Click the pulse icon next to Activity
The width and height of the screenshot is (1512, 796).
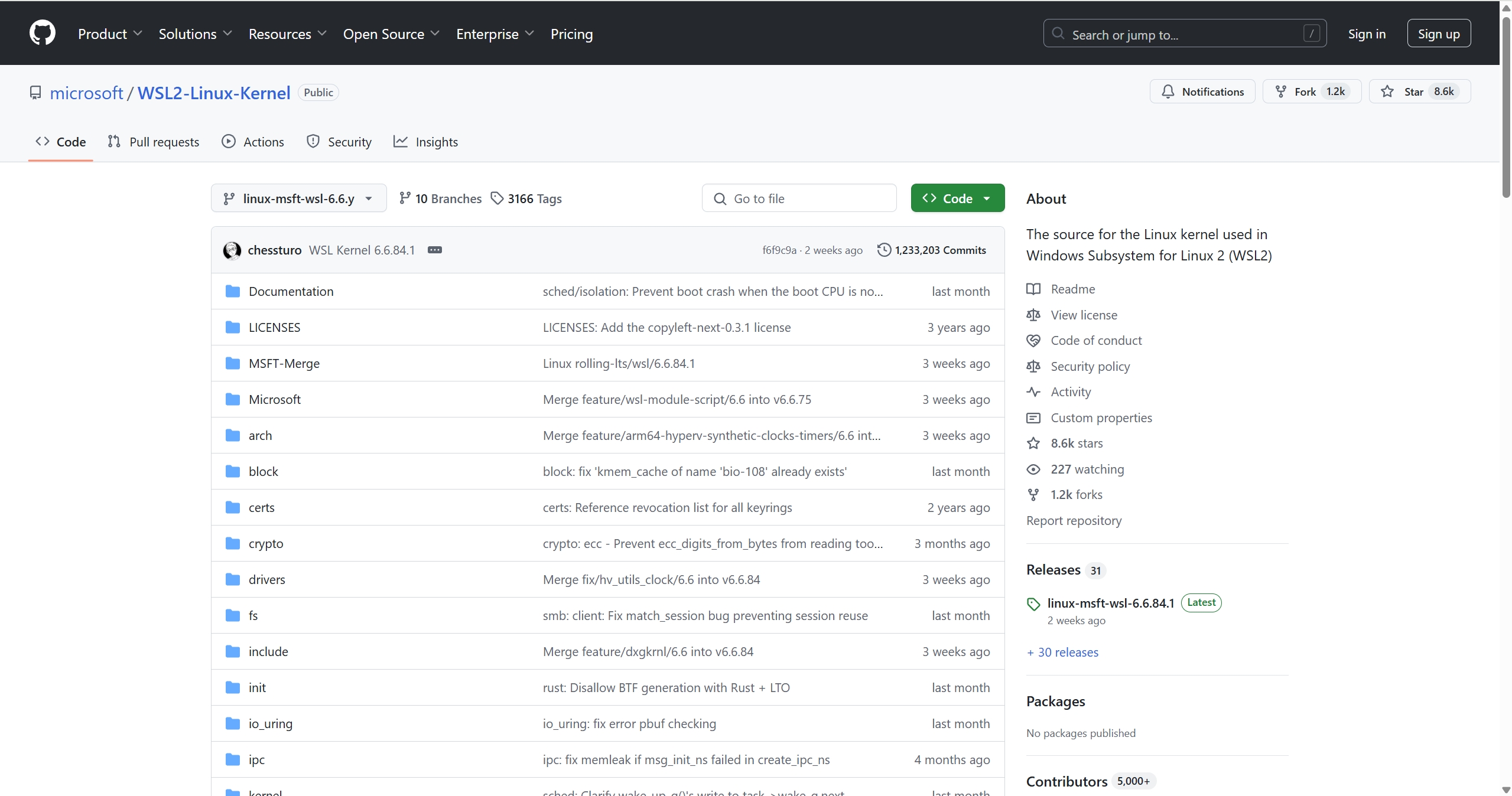1033,392
